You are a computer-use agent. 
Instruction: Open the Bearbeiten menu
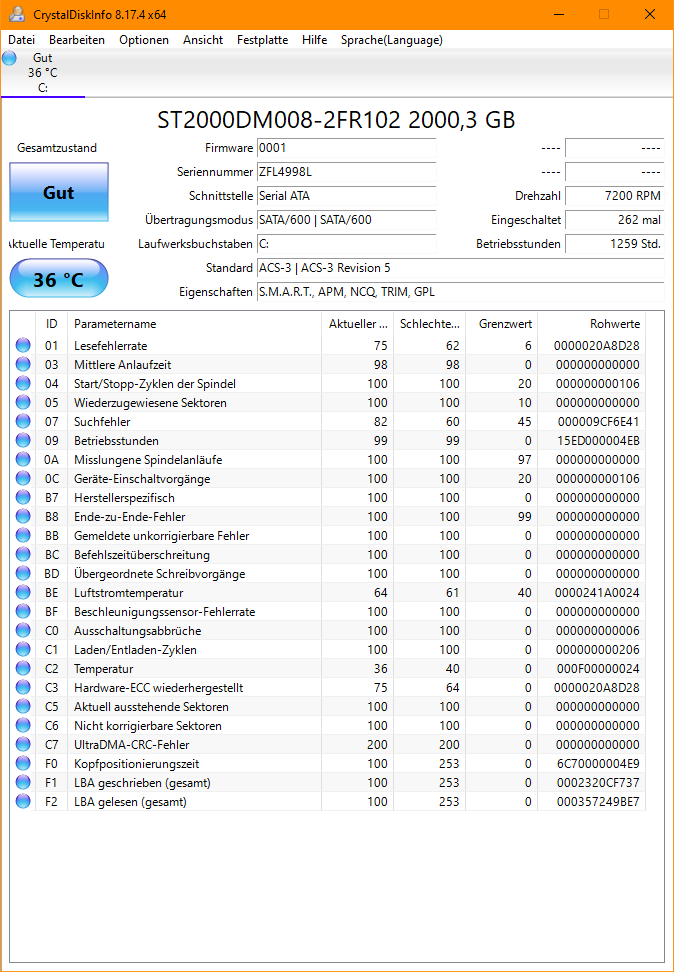[77, 40]
